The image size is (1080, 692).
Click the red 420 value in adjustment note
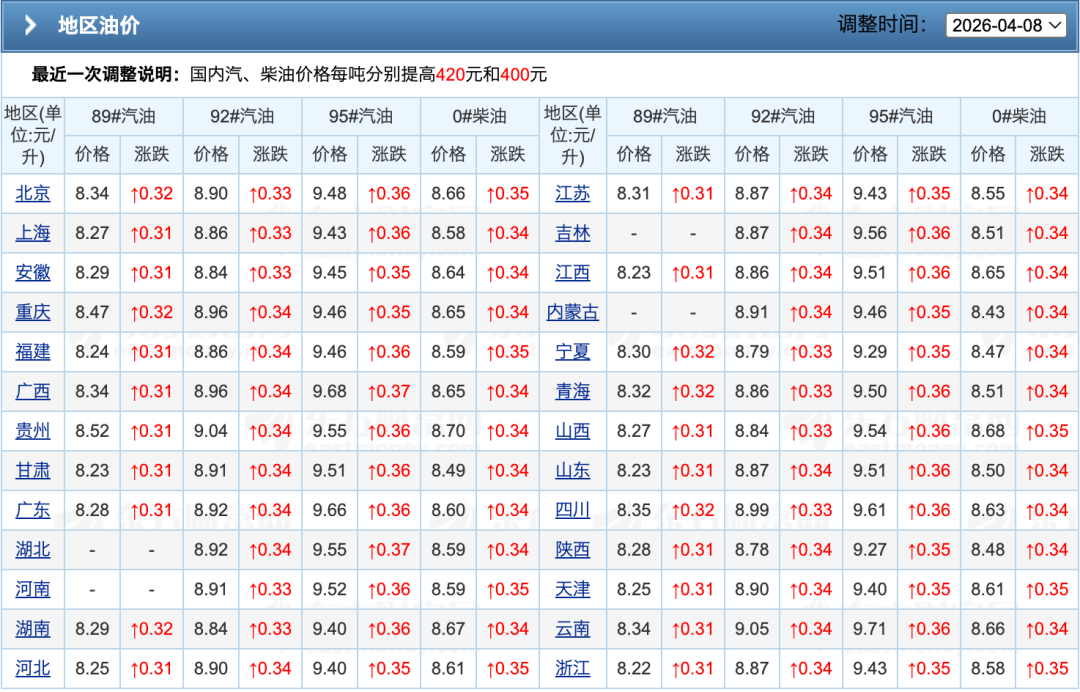[450, 74]
